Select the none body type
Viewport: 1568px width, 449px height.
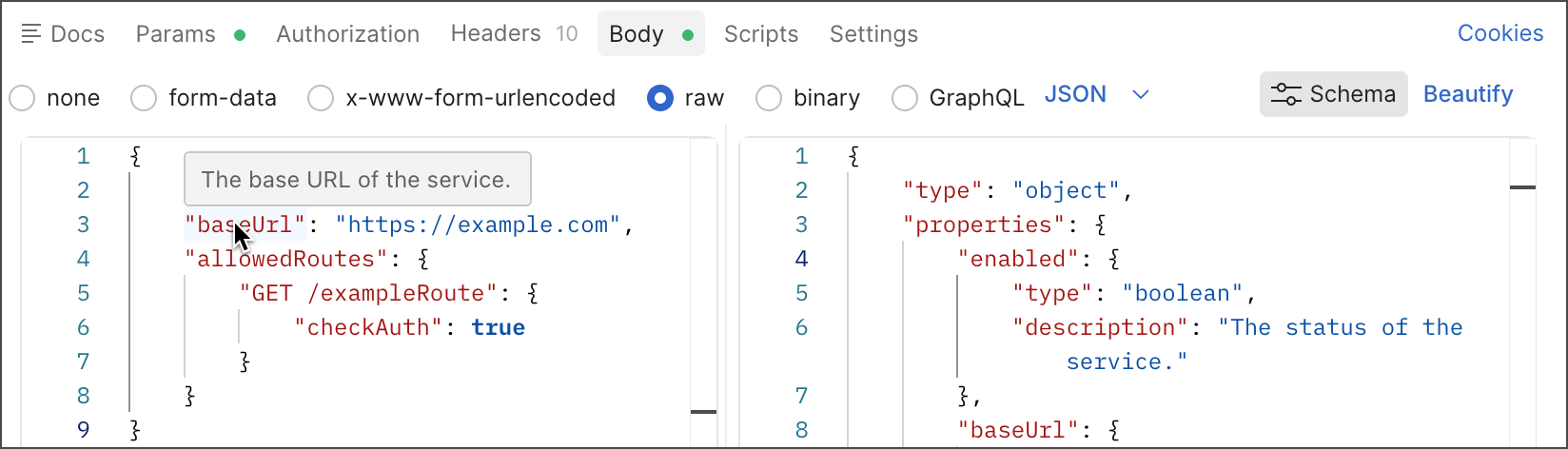22,98
